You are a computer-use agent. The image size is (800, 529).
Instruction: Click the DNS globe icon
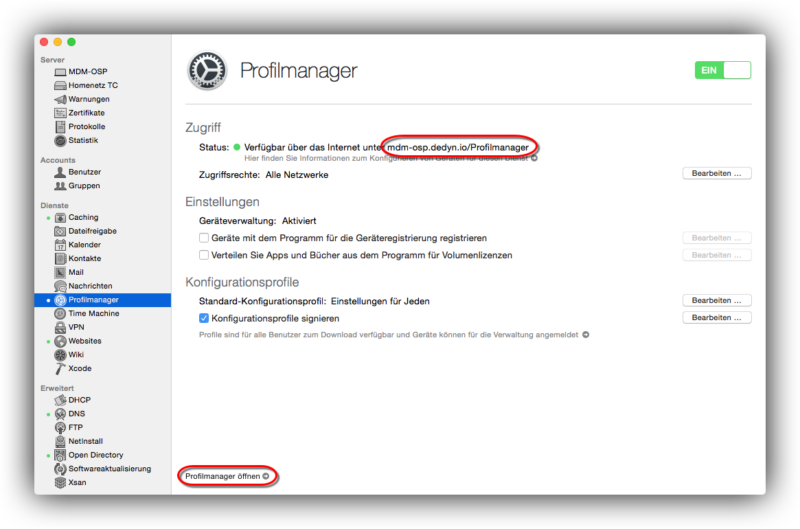(x=60, y=414)
